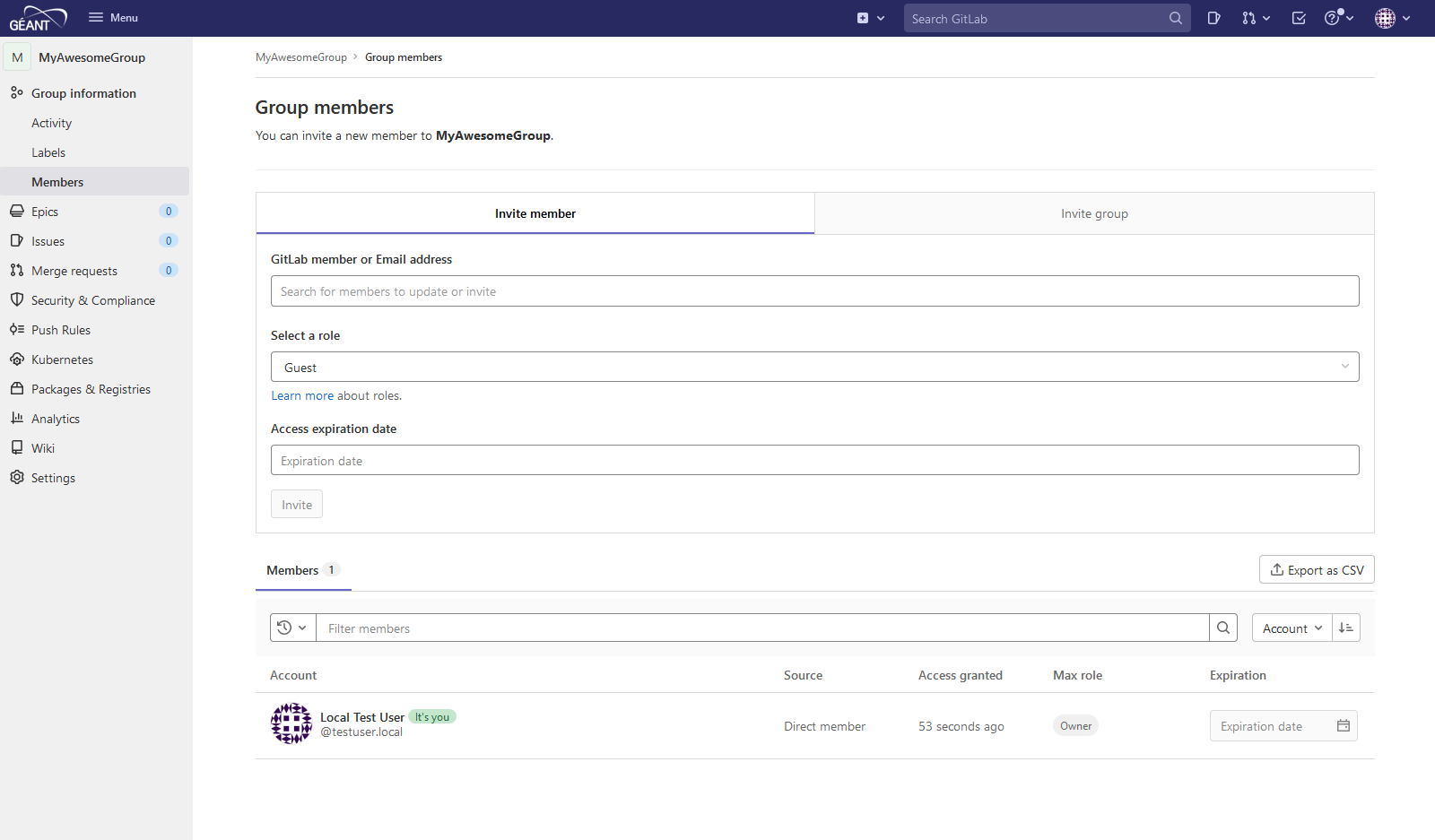
Task: Click the search magnifier icon in header
Action: point(1175,18)
